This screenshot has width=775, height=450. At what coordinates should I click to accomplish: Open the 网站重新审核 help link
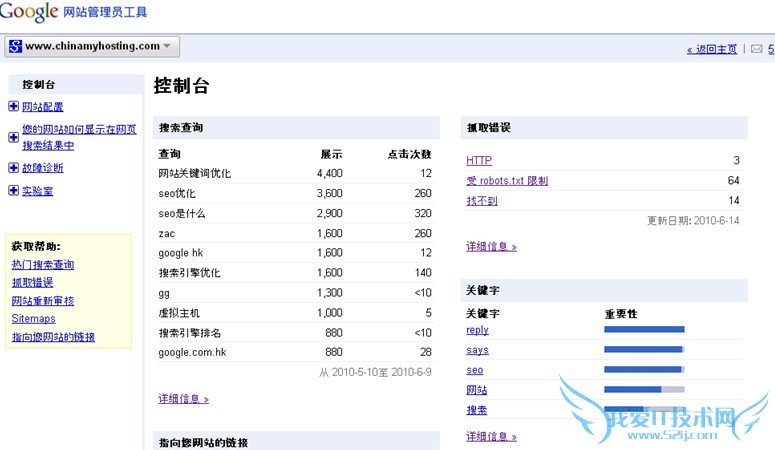(x=43, y=301)
